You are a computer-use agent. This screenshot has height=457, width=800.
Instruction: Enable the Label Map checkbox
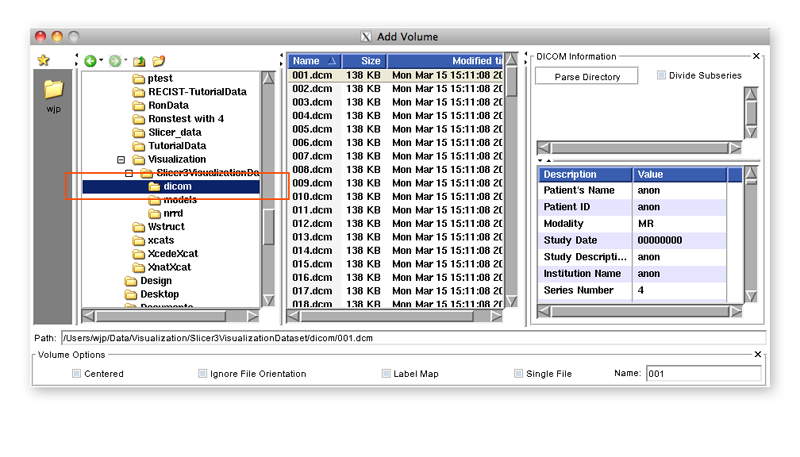pos(386,373)
